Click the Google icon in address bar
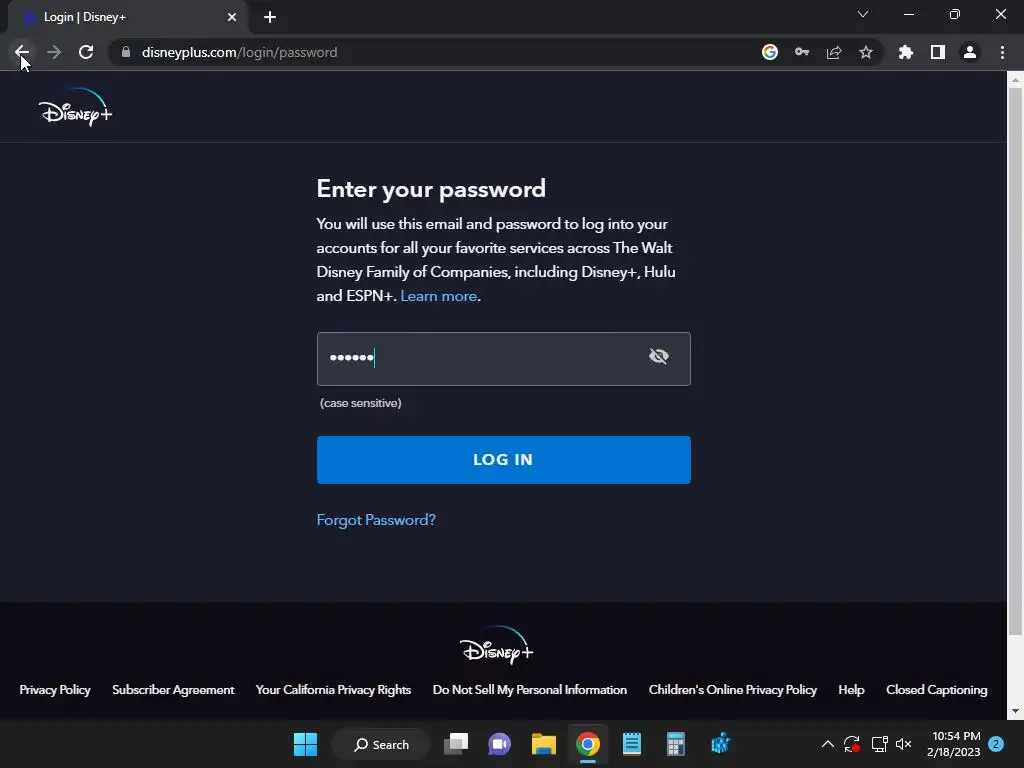Screen dimensions: 1024x768 click(x=770, y=52)
